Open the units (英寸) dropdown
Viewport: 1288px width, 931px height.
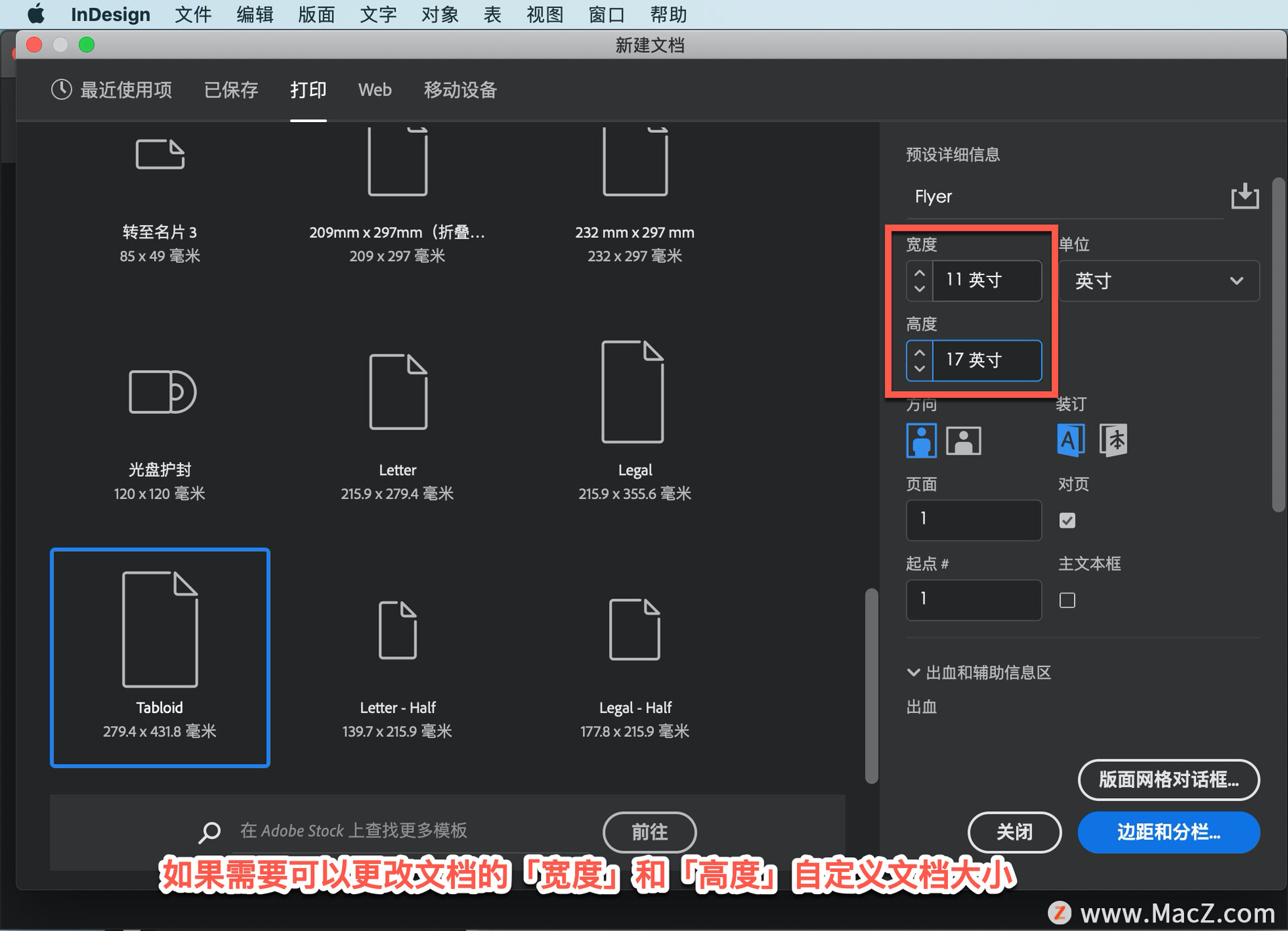point(1159,281)
